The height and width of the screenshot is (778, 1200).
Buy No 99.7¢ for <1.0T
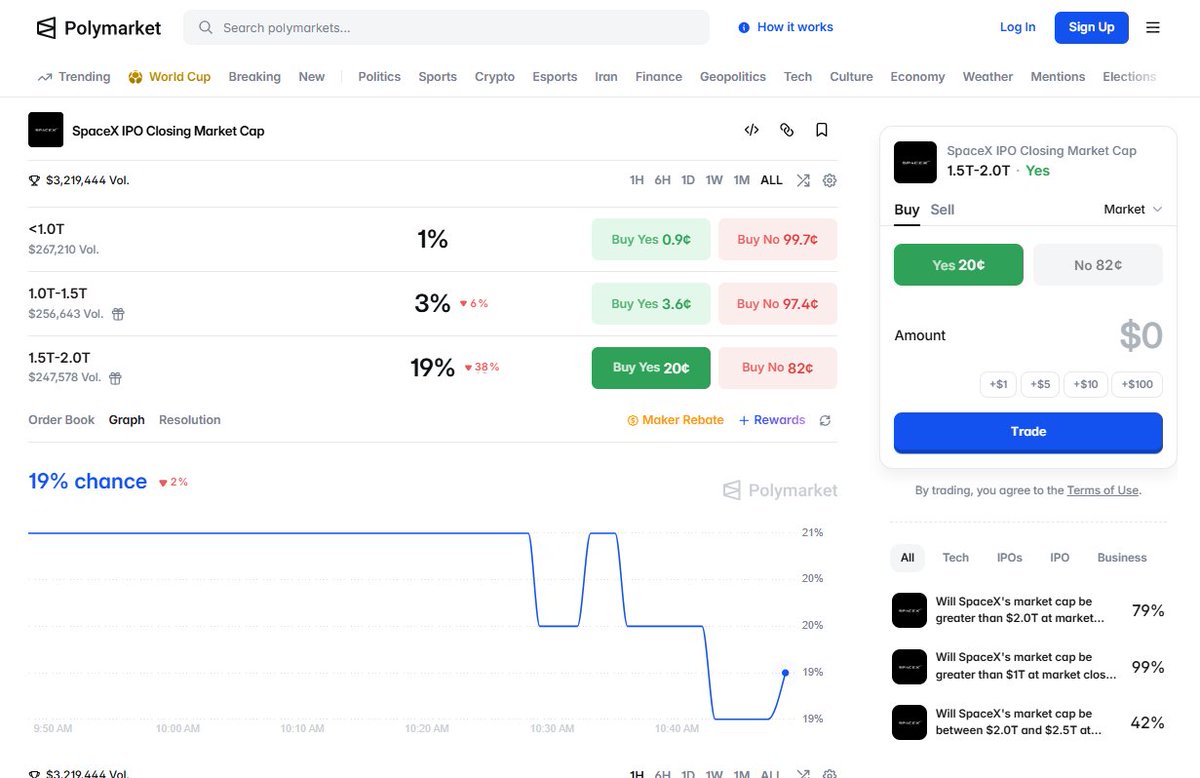pyautogui.click(x=778, y=240)
